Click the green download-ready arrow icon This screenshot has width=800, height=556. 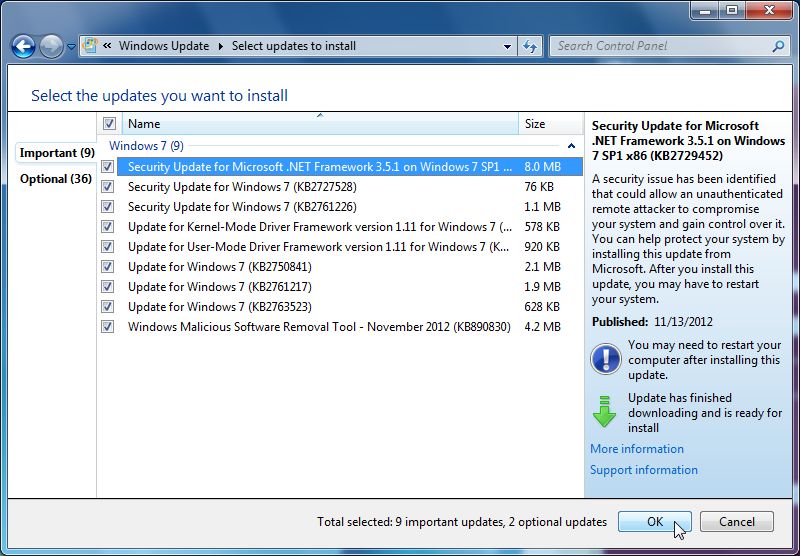pyautogui.click(x=605, y=411)
